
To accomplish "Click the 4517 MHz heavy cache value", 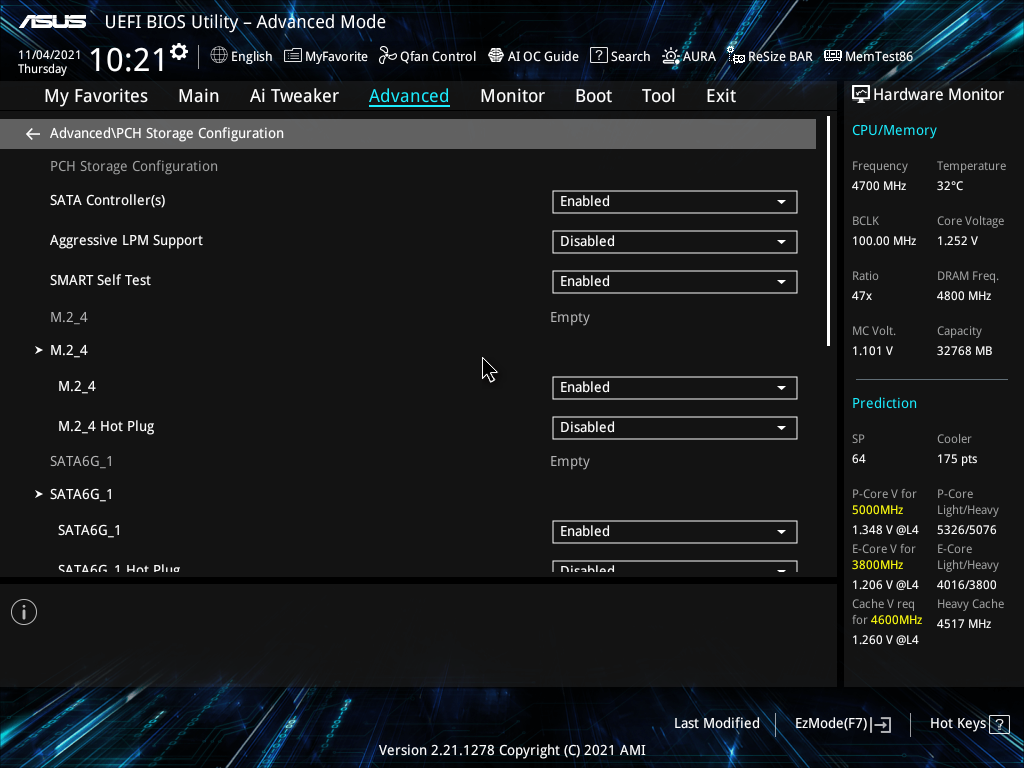I will [964, 624].
